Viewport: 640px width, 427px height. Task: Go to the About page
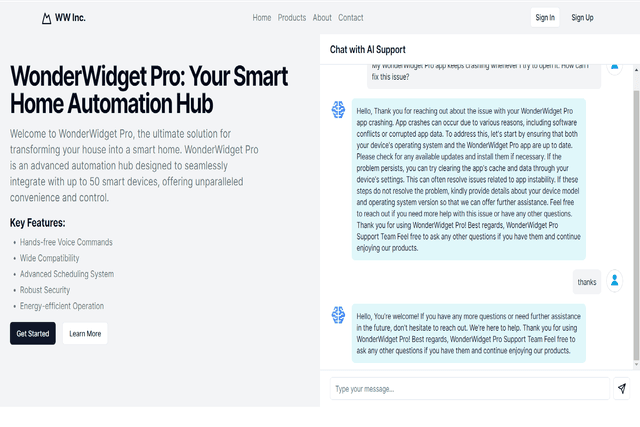click(x=322, y=18)
